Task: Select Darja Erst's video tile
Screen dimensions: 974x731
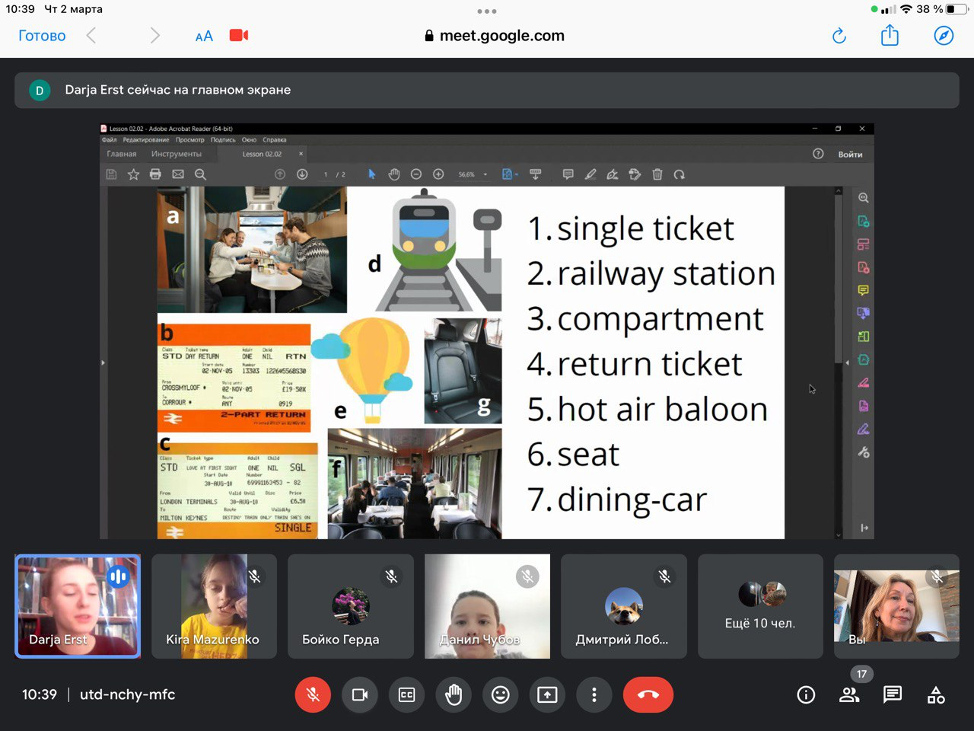Action: 78,606
